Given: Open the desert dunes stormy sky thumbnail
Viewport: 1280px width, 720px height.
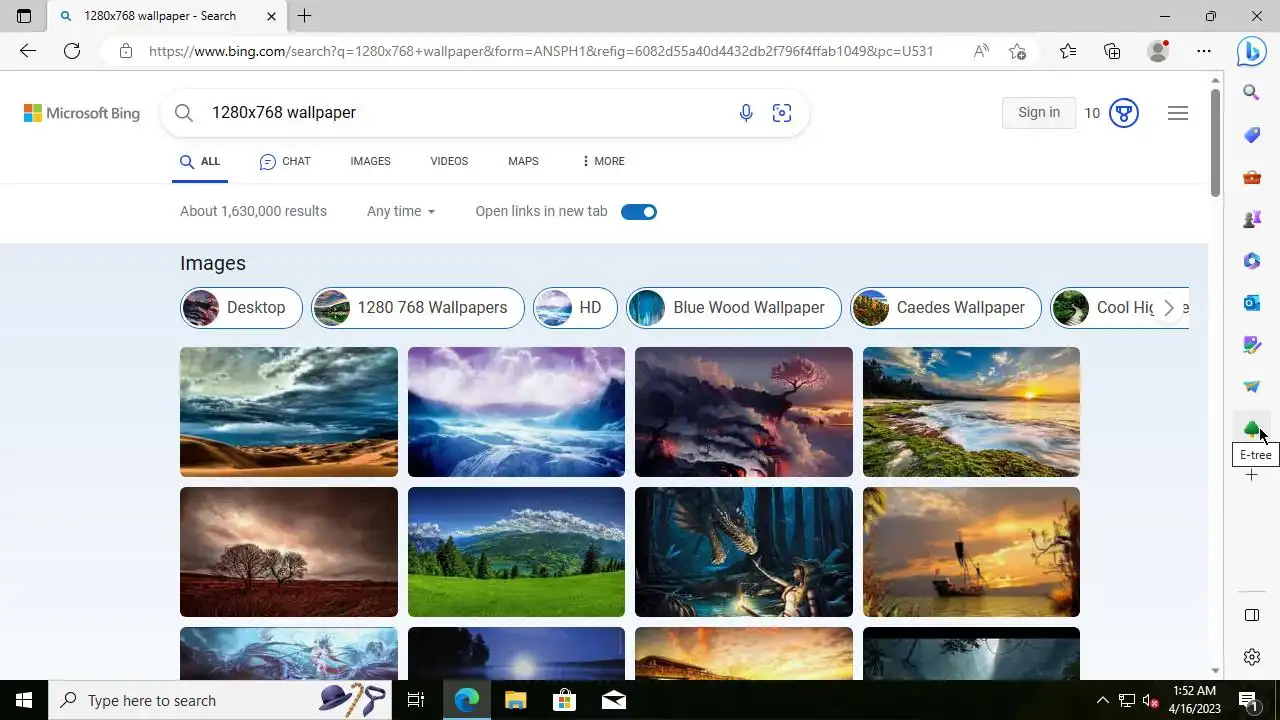Looking at the screenshot, I should (x=289, y=412).
